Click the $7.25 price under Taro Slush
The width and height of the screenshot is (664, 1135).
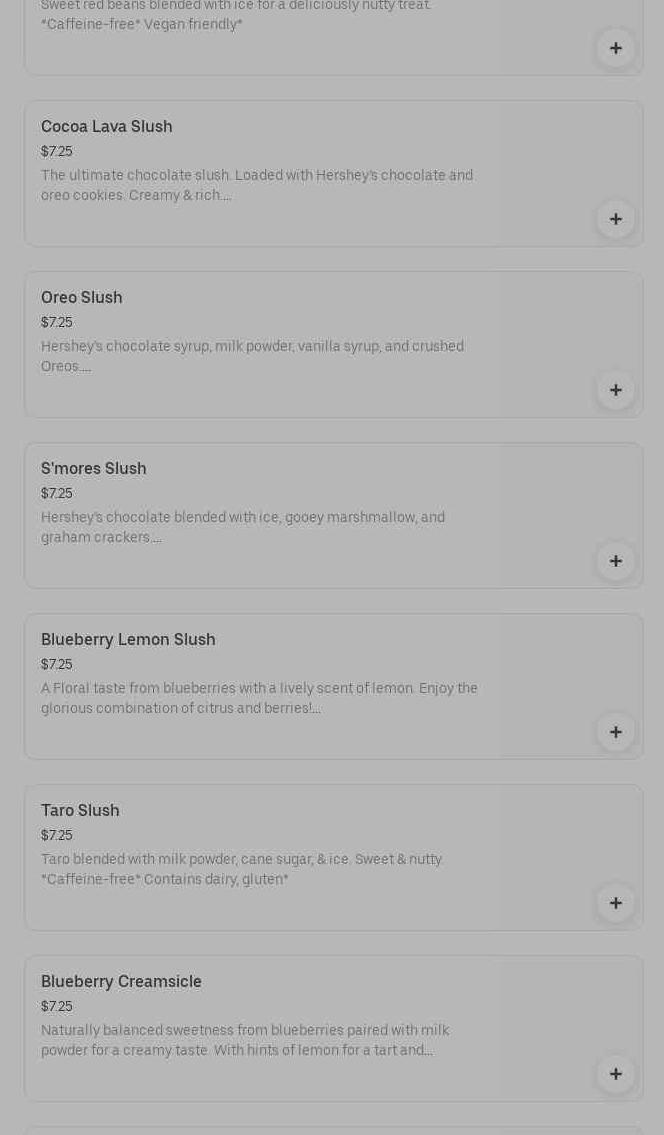57,835
